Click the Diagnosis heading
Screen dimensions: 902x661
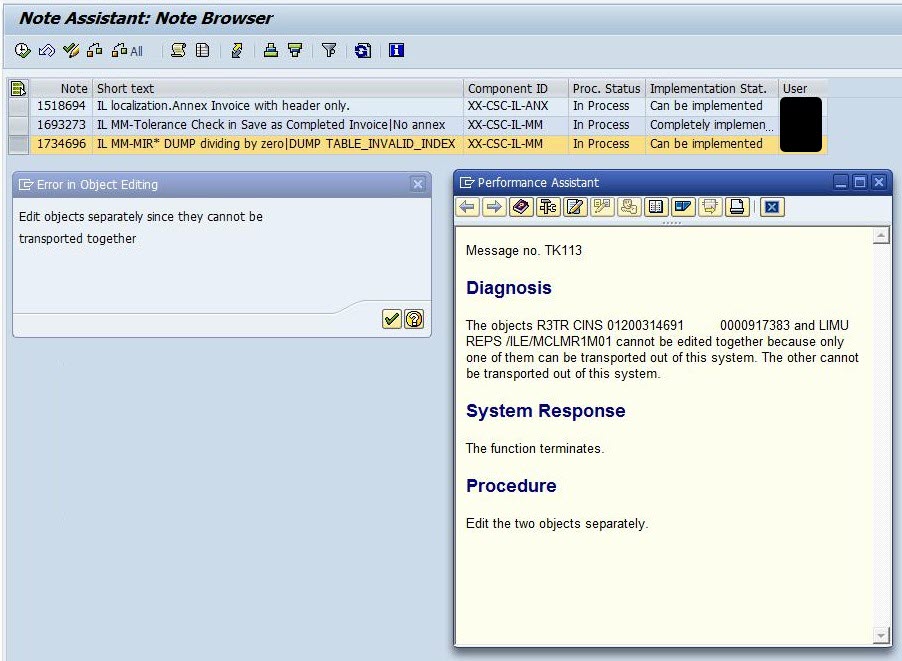[509, 288]
